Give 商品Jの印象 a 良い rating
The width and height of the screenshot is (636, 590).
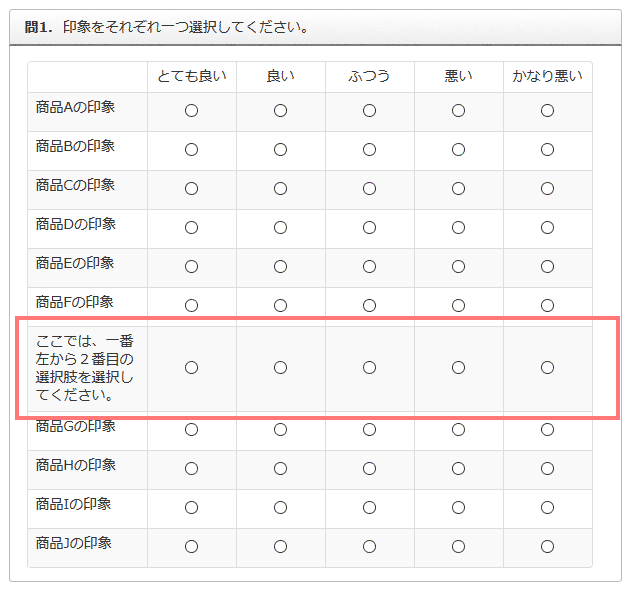tap(280, 547)
